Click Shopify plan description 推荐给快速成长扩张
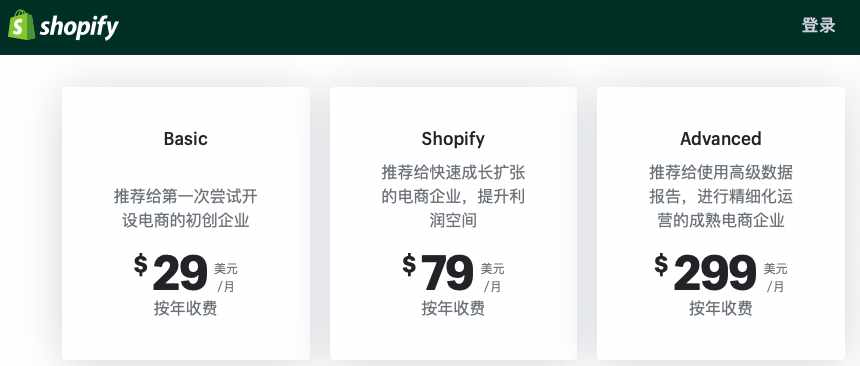 453,197
